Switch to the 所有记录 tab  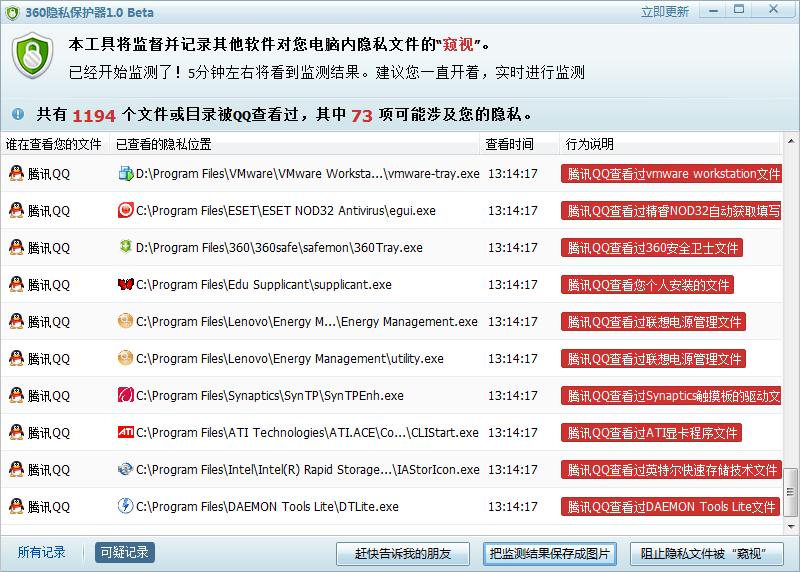point(41,552)
